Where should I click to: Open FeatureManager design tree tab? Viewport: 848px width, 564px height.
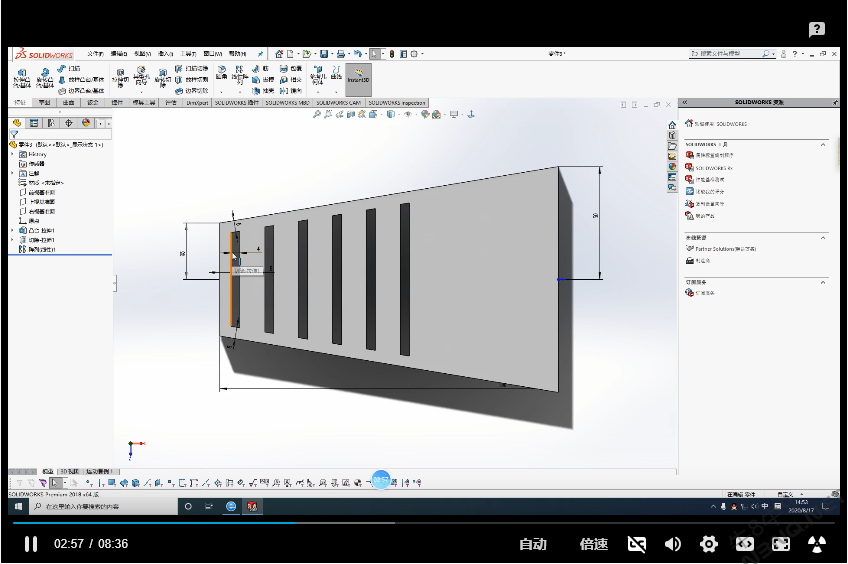(17, 123)
